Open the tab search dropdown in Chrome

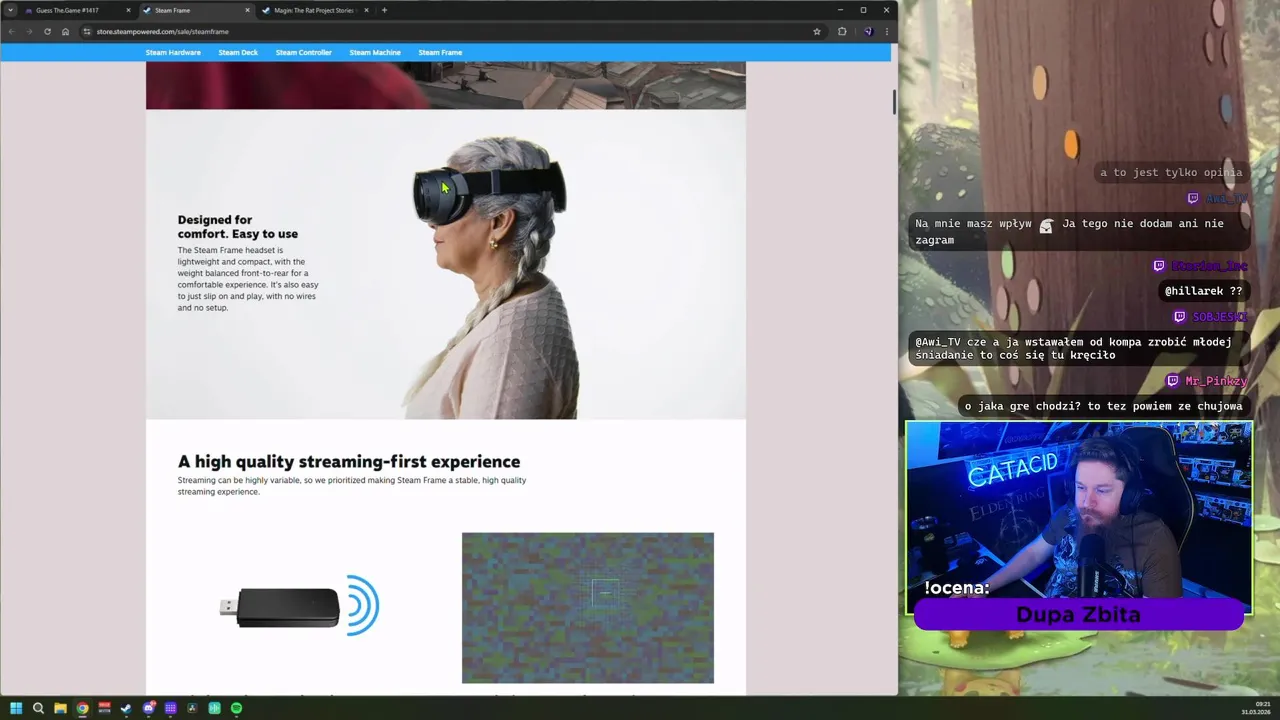(11, 10)
